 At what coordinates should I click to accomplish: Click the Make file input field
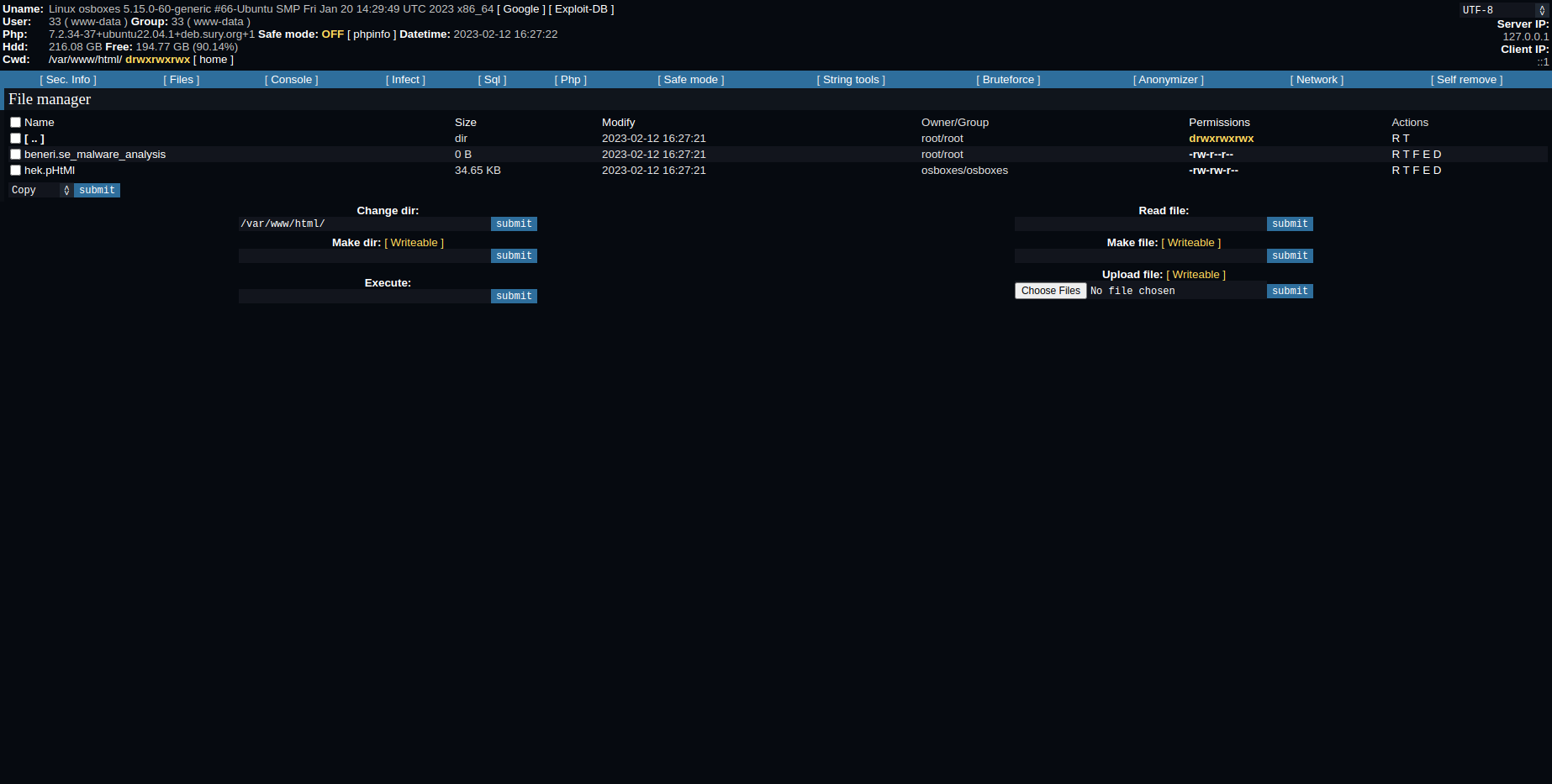tap(1141, 256)
